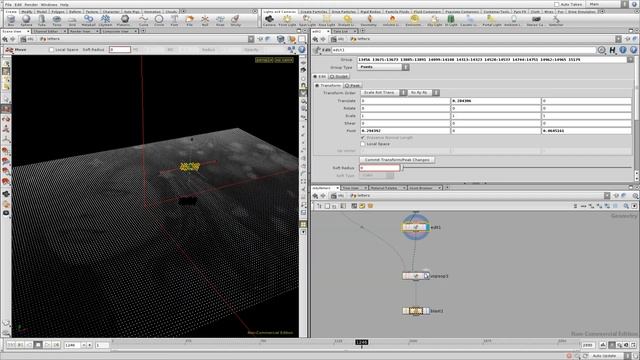Open parameter pane help icon

pos(633,50)
